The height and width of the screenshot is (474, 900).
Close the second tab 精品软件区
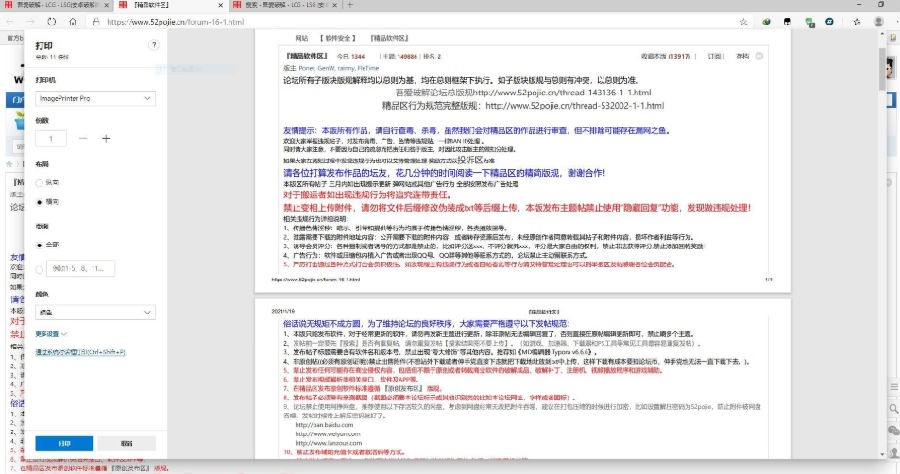click(221, 5)
